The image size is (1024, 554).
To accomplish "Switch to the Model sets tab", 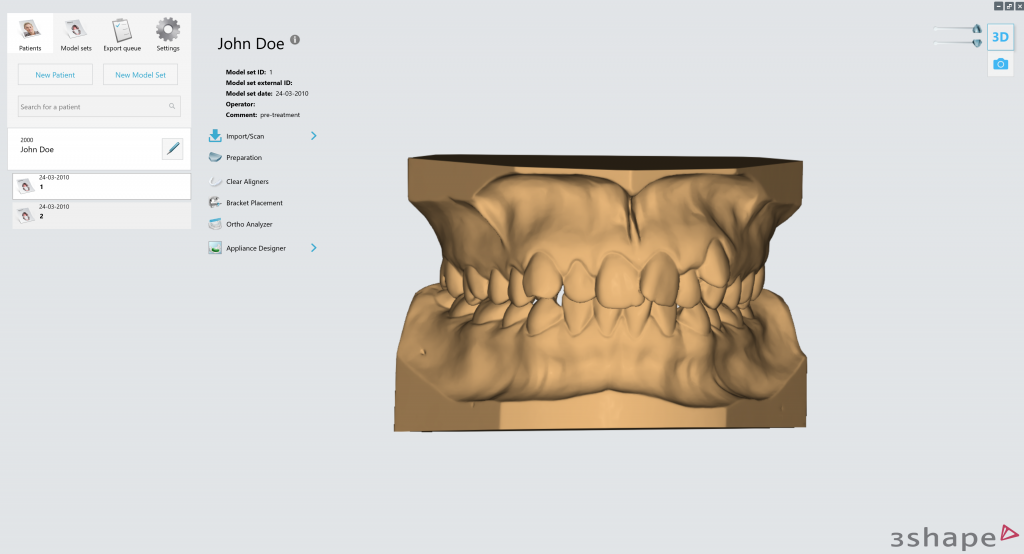I will click(76, 31).
